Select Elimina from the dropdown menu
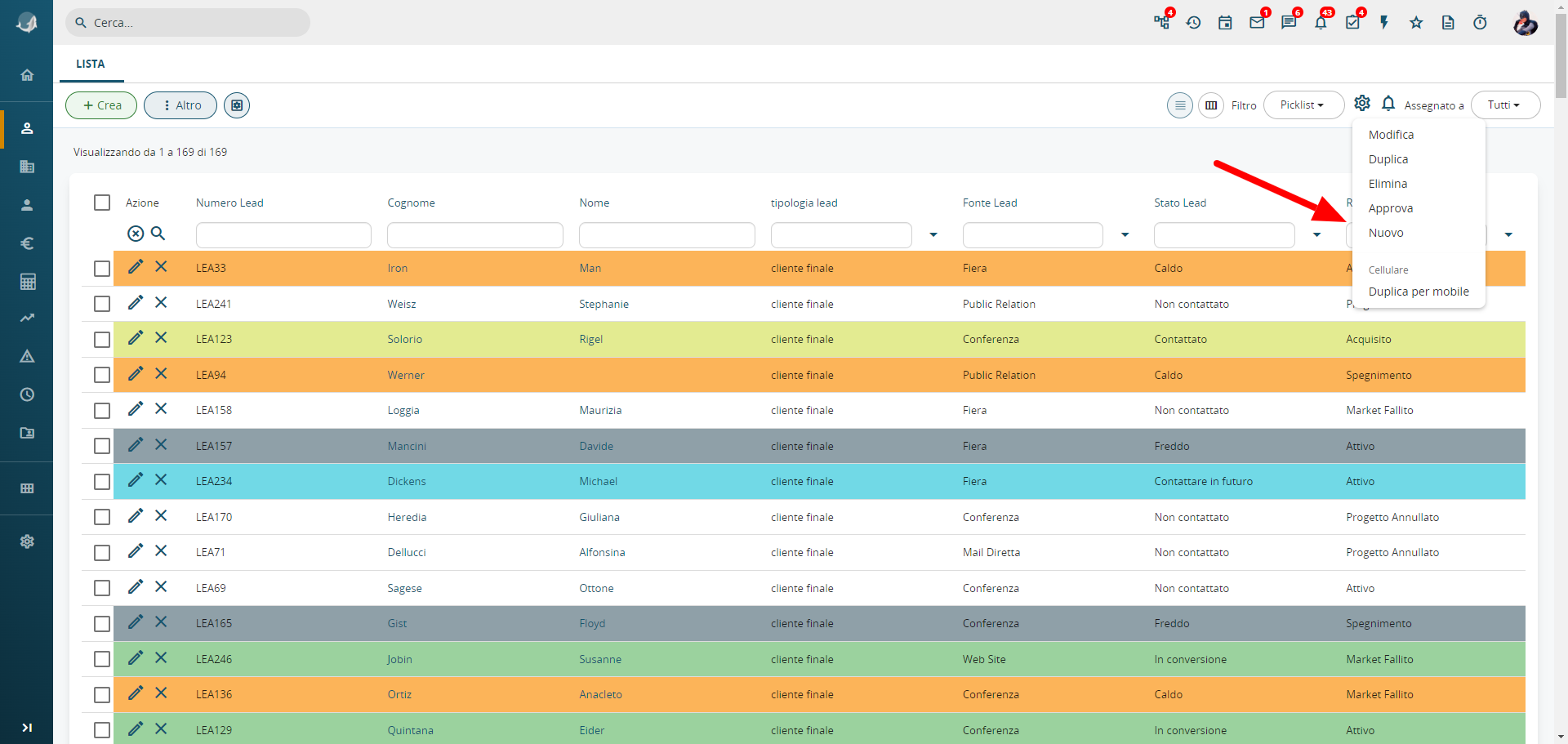Screen dimensions: 1568x744 click(1419, 184)
